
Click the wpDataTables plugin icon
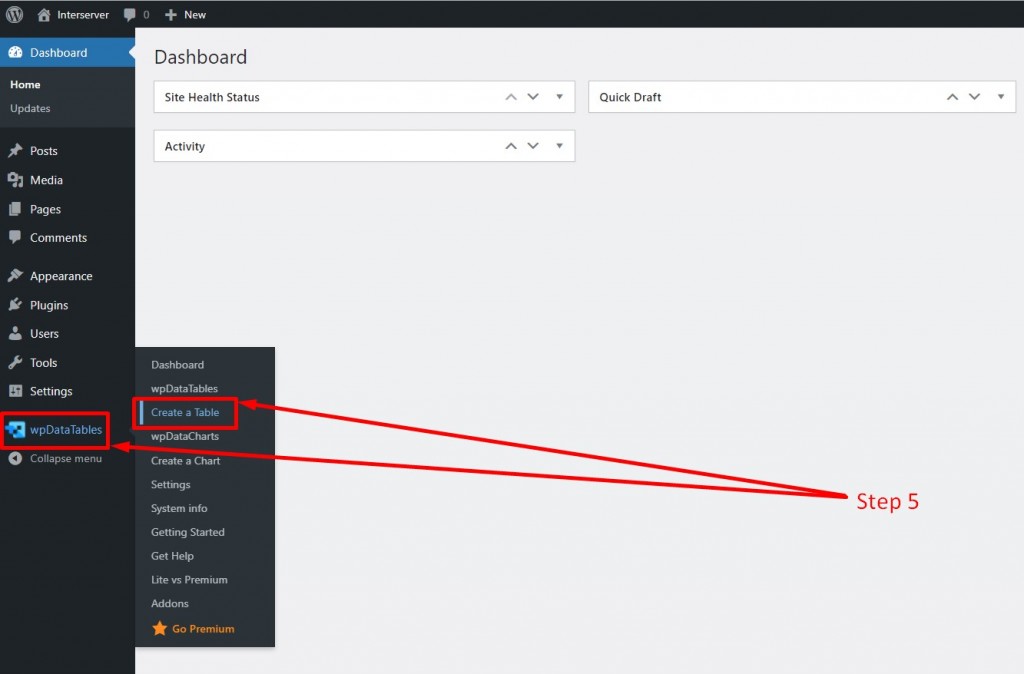click(x=15, y=430)
